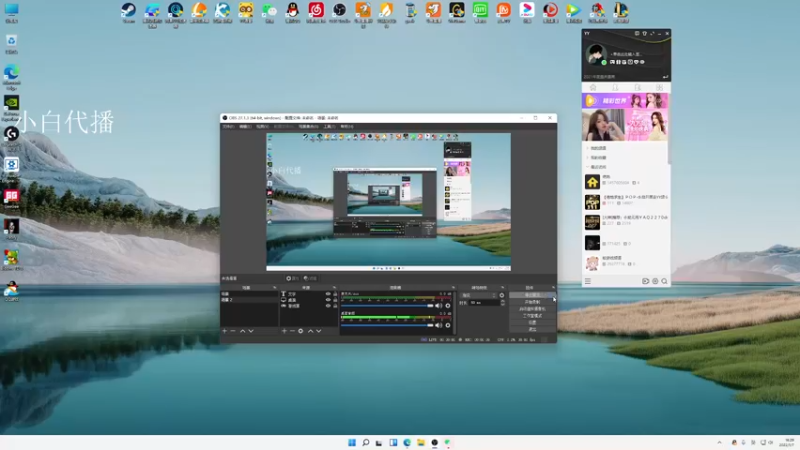
Task: Remove the selected source in OBS
Action: coord(292,331)
